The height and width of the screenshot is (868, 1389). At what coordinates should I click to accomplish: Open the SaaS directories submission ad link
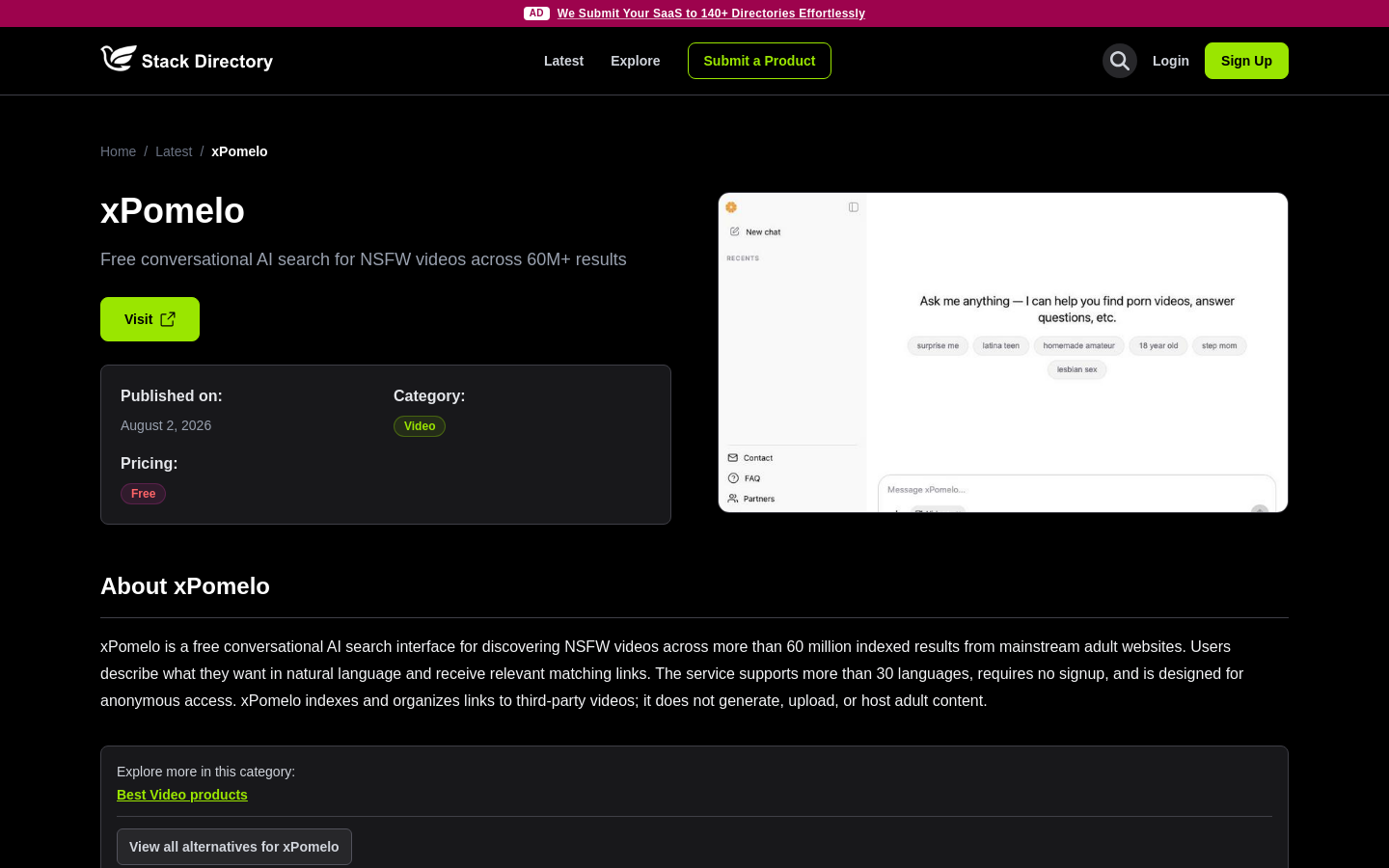(711, 14)
